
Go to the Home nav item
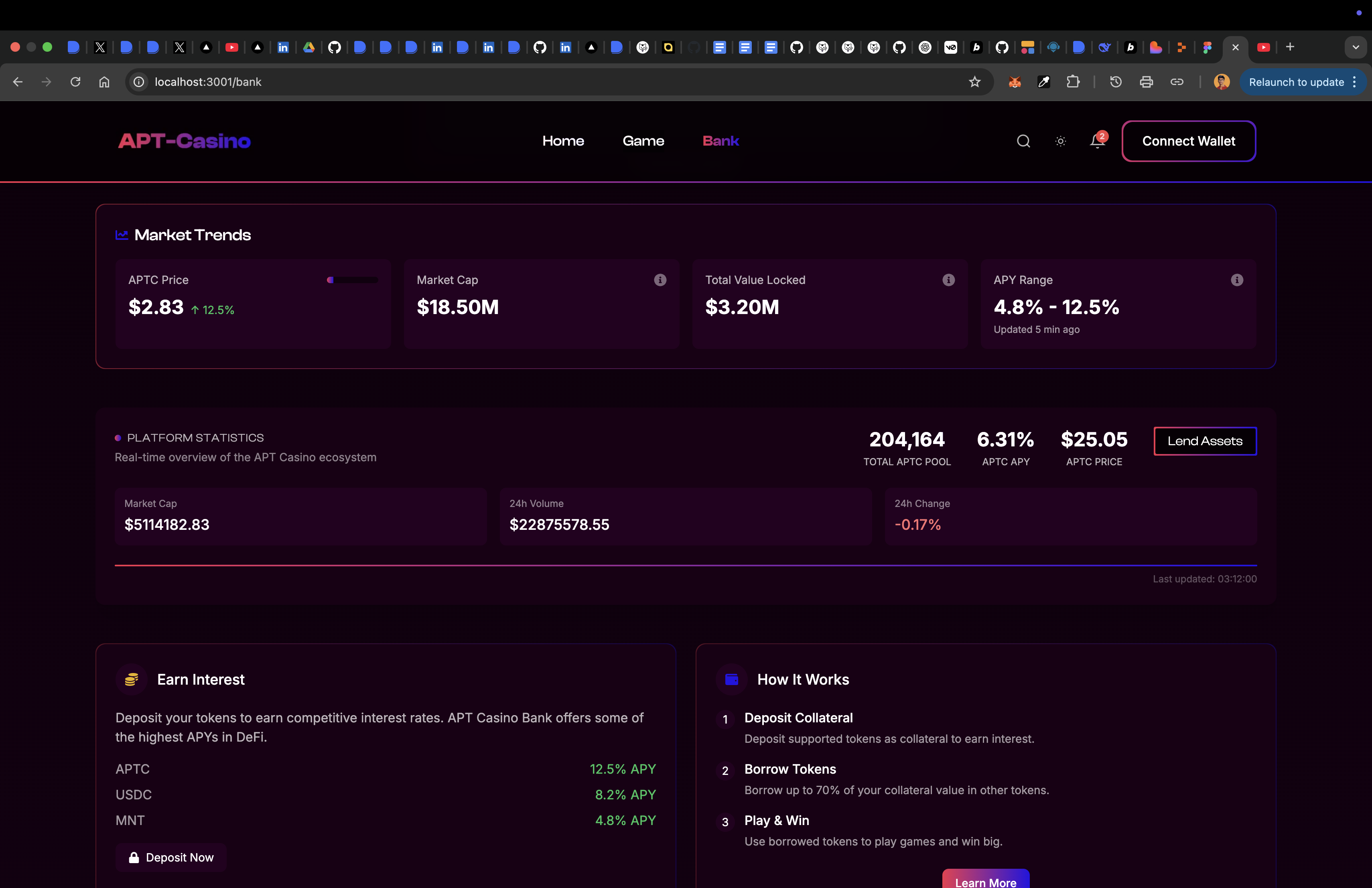pos(562,141)
